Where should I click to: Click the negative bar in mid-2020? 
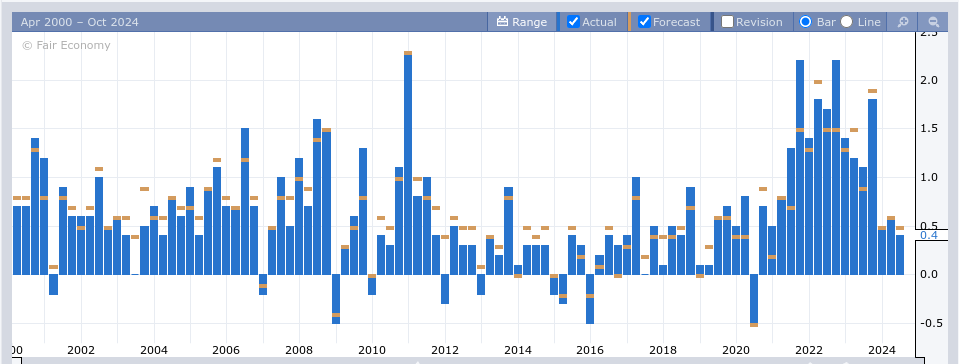754,299
